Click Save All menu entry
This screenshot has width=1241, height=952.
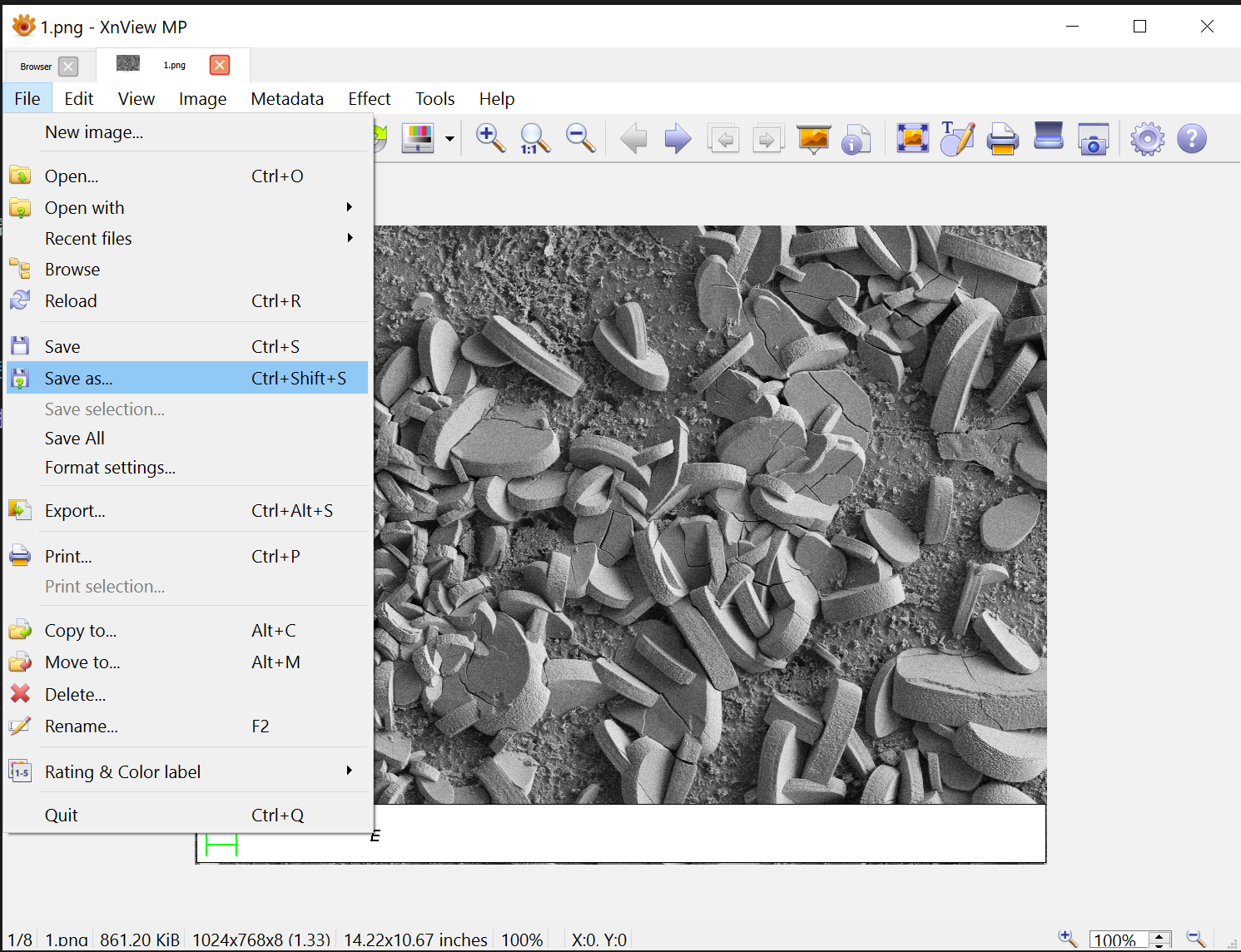[x=187, y=439]
